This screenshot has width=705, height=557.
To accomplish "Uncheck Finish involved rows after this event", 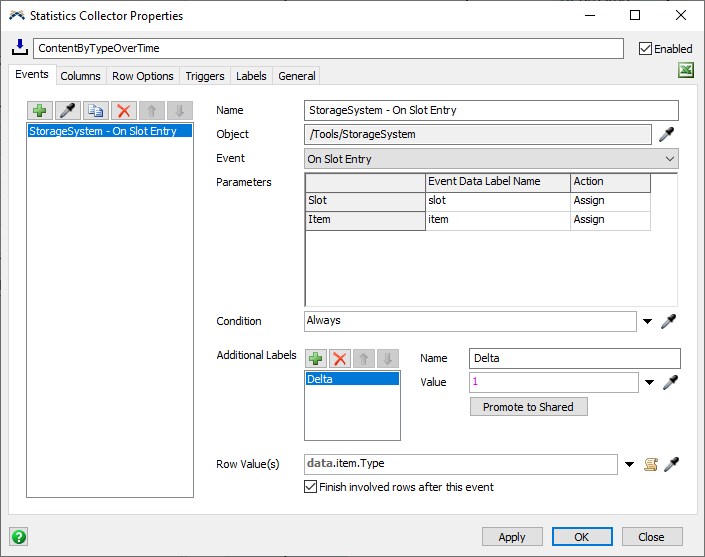I will point(310,487).
